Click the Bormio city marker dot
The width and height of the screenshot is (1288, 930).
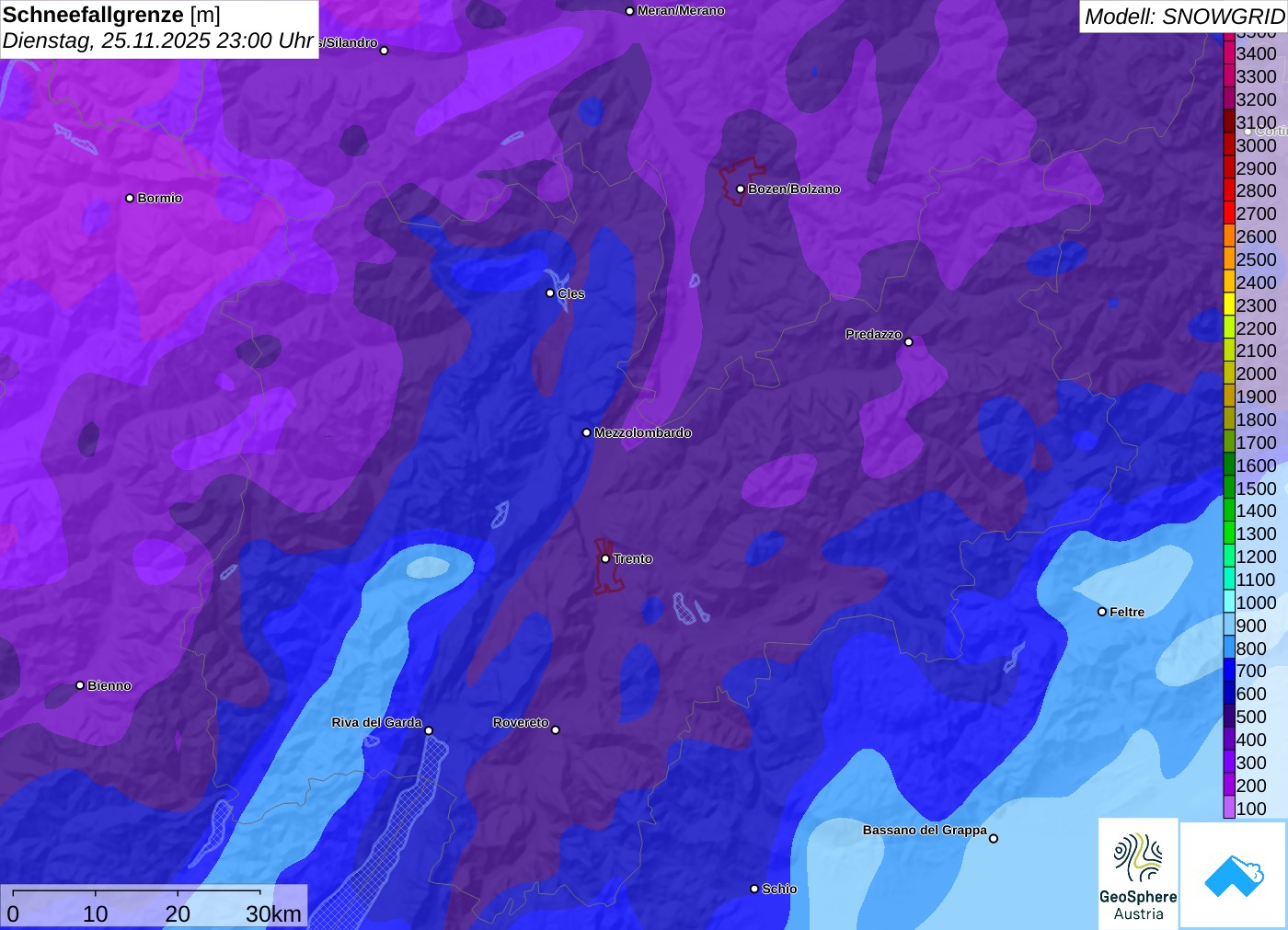click(x=130, y=198)
